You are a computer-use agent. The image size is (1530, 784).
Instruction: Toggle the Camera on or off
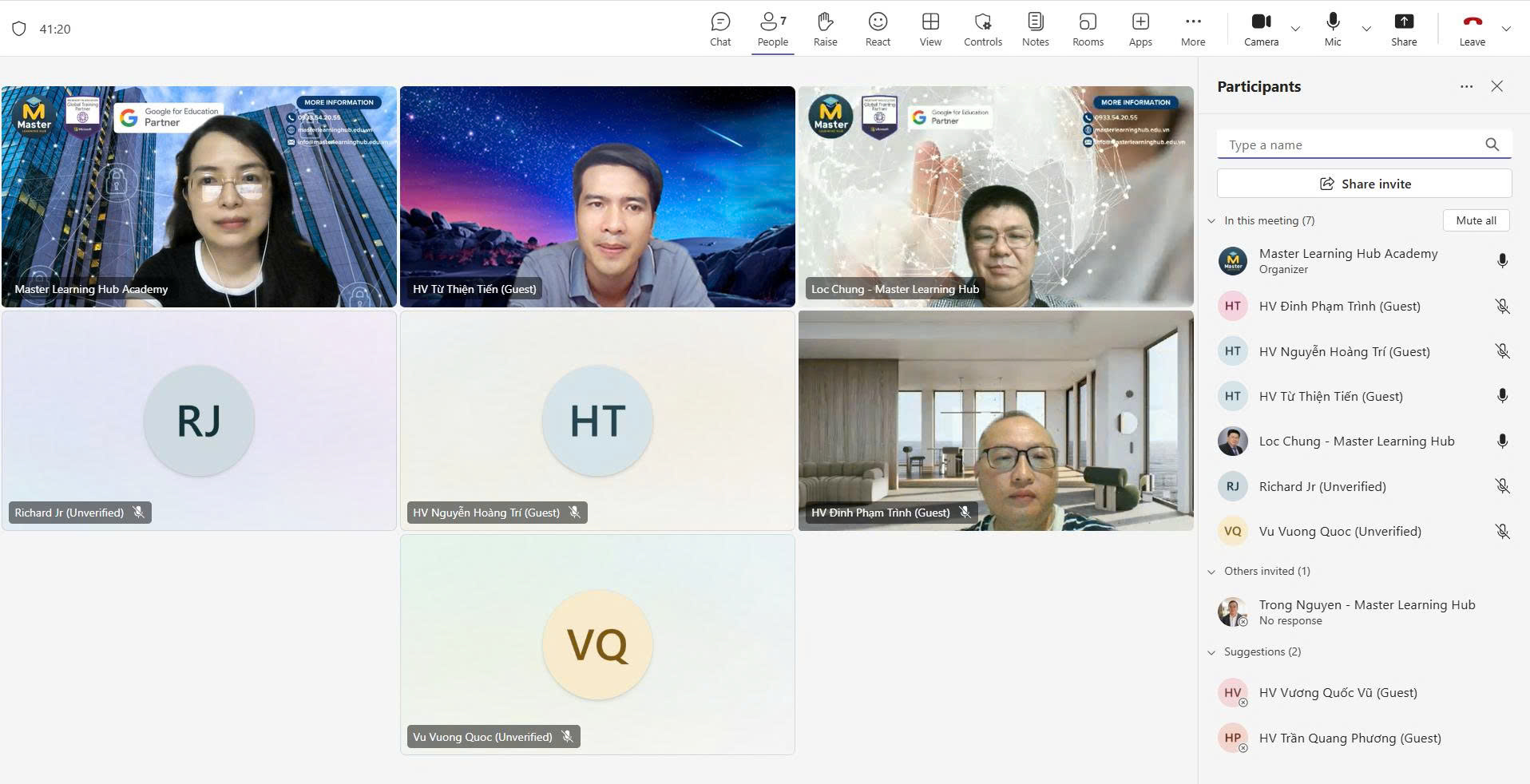pyautogui.click(x=1261, y=30)
